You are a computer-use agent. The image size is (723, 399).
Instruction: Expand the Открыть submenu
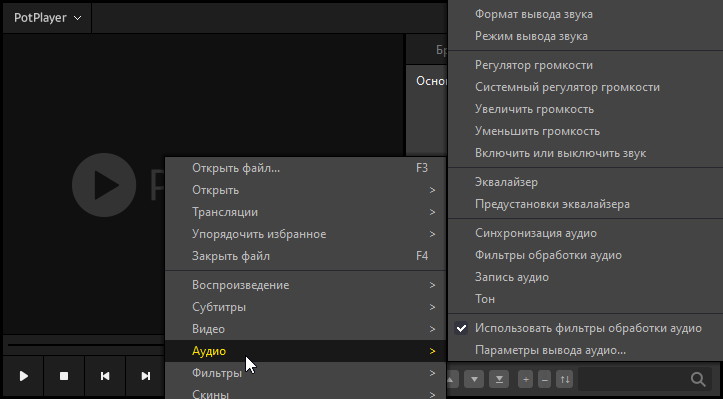click(305, 190)
